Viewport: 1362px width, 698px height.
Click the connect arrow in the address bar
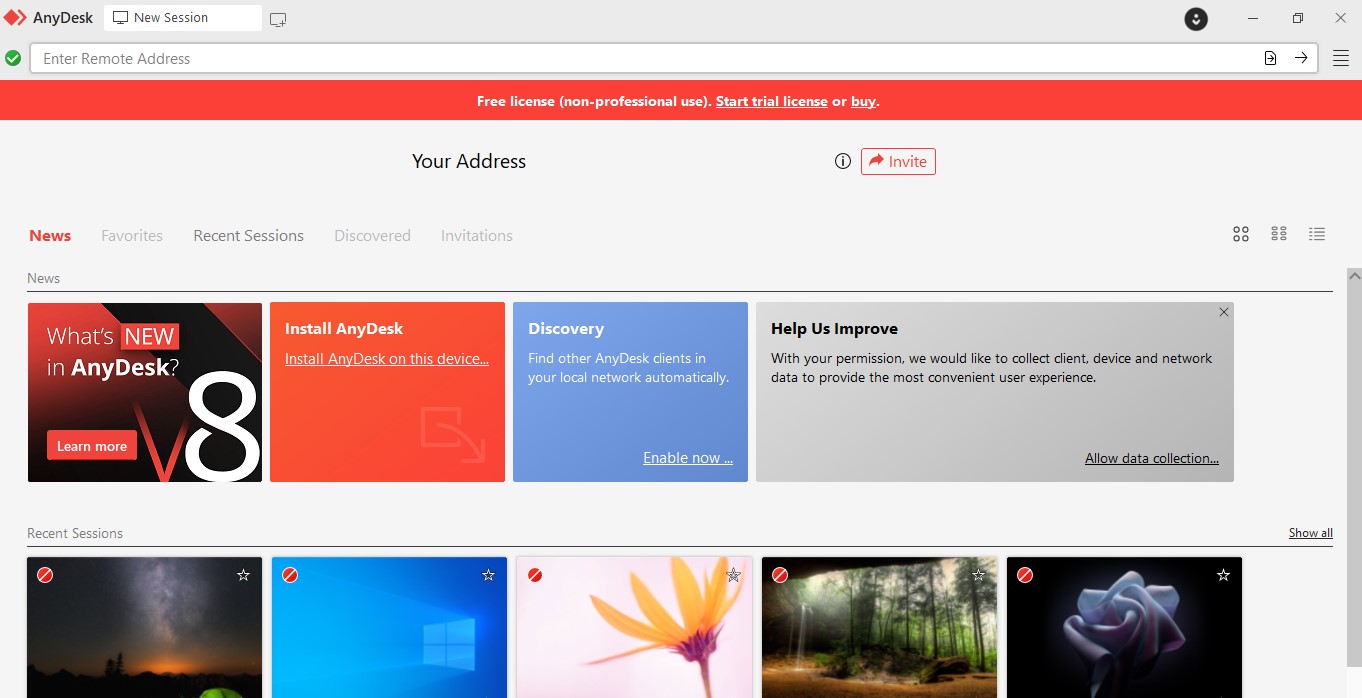[1301, 58]
